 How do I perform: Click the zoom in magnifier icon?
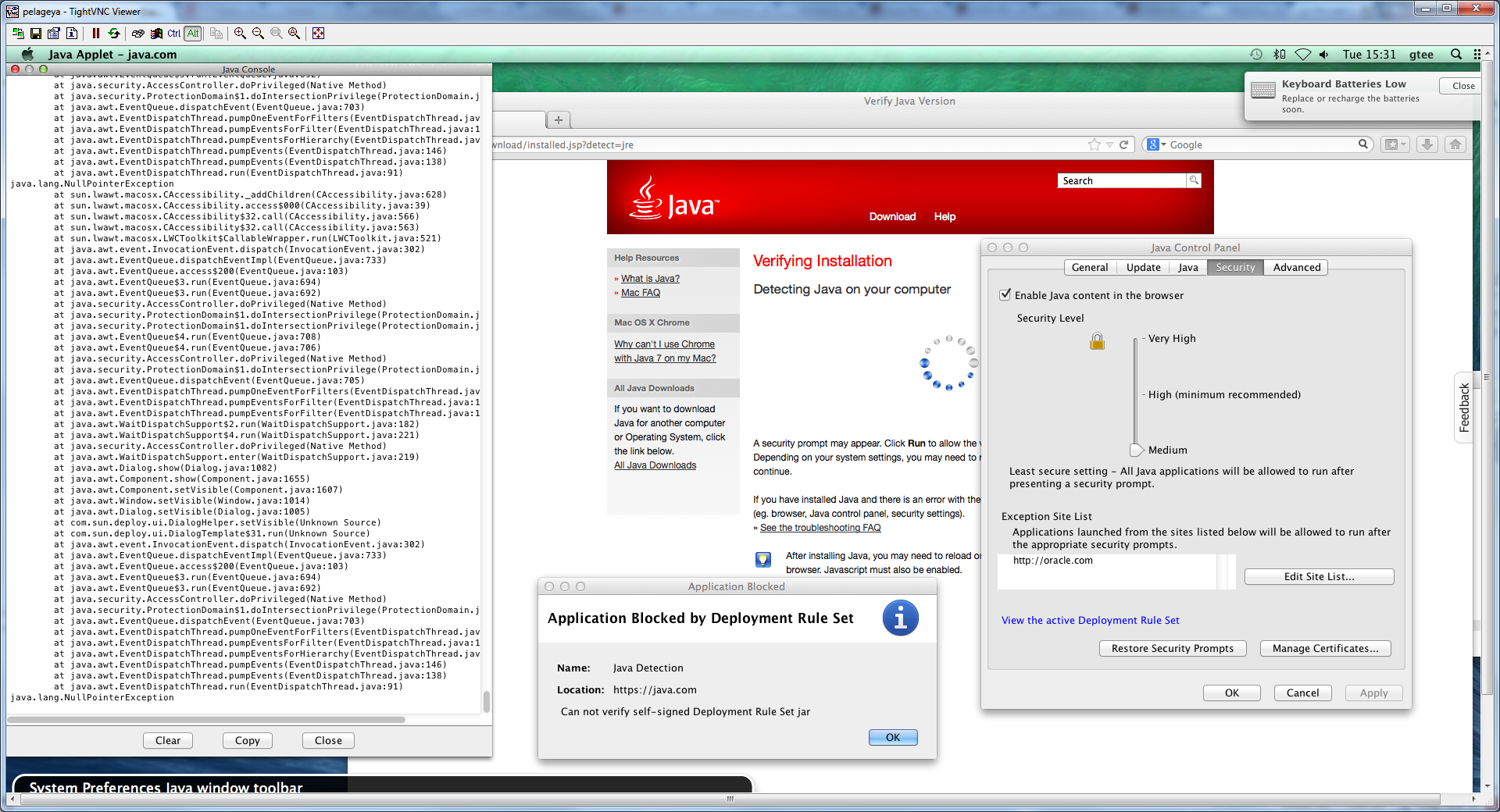(240, 34)
